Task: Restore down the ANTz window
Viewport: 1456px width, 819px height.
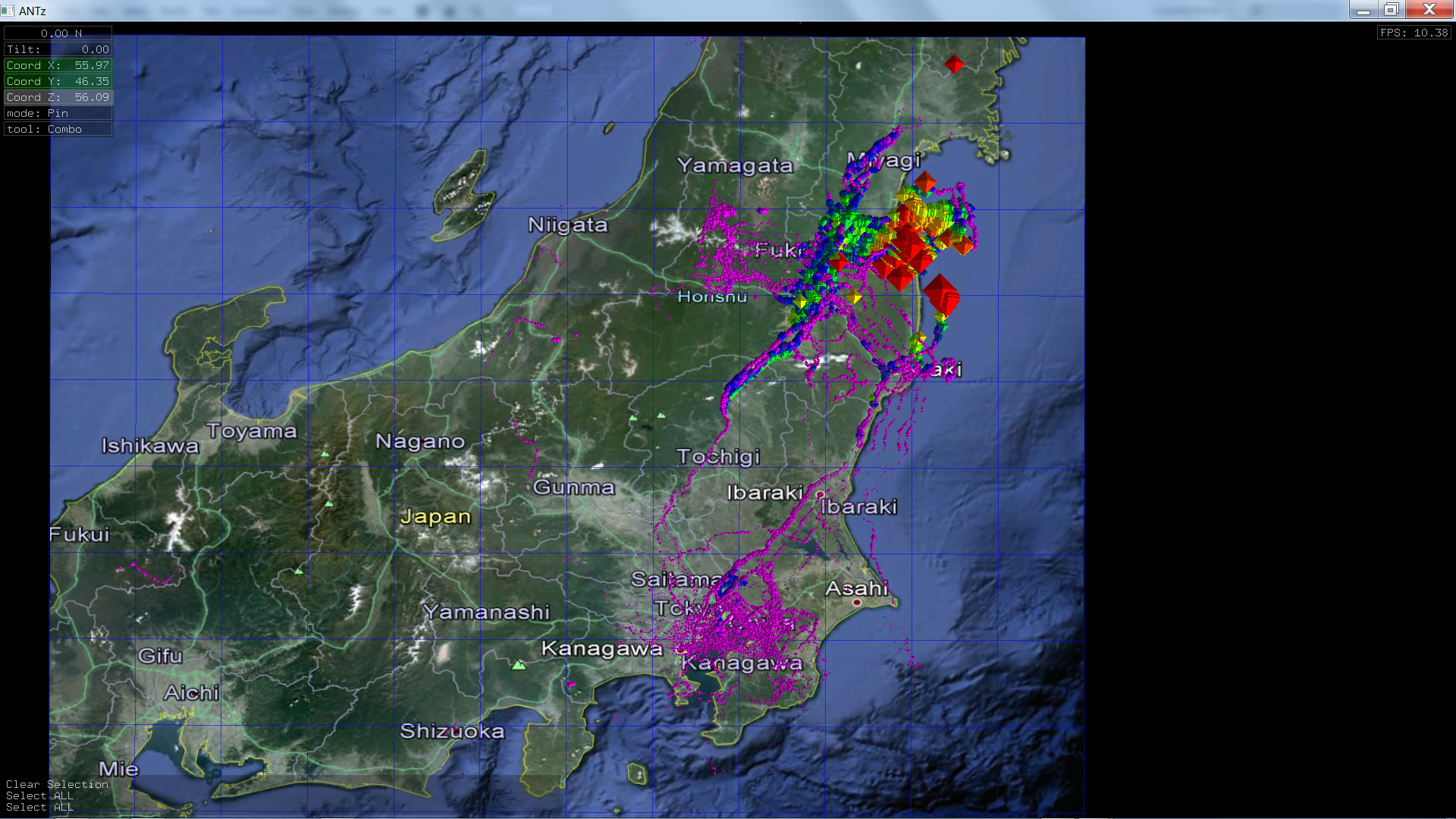Action: point(1391,10)
